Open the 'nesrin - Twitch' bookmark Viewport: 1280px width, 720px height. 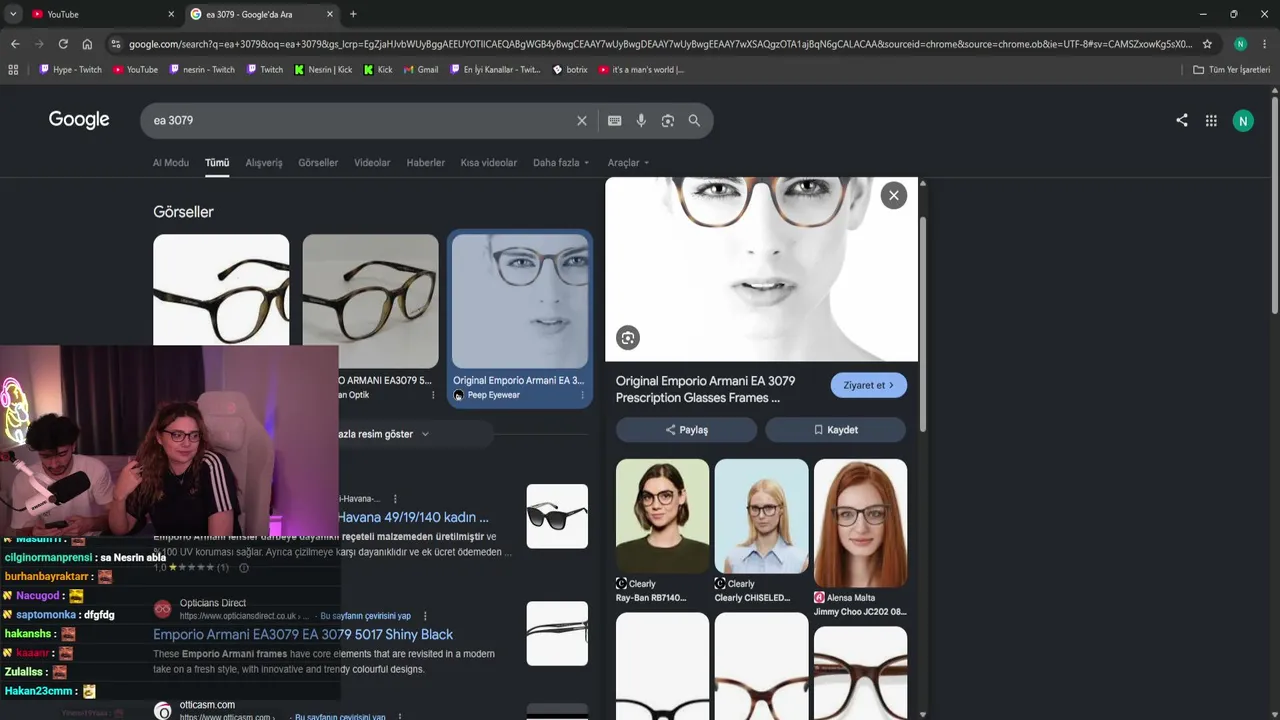tap(202, 70)
